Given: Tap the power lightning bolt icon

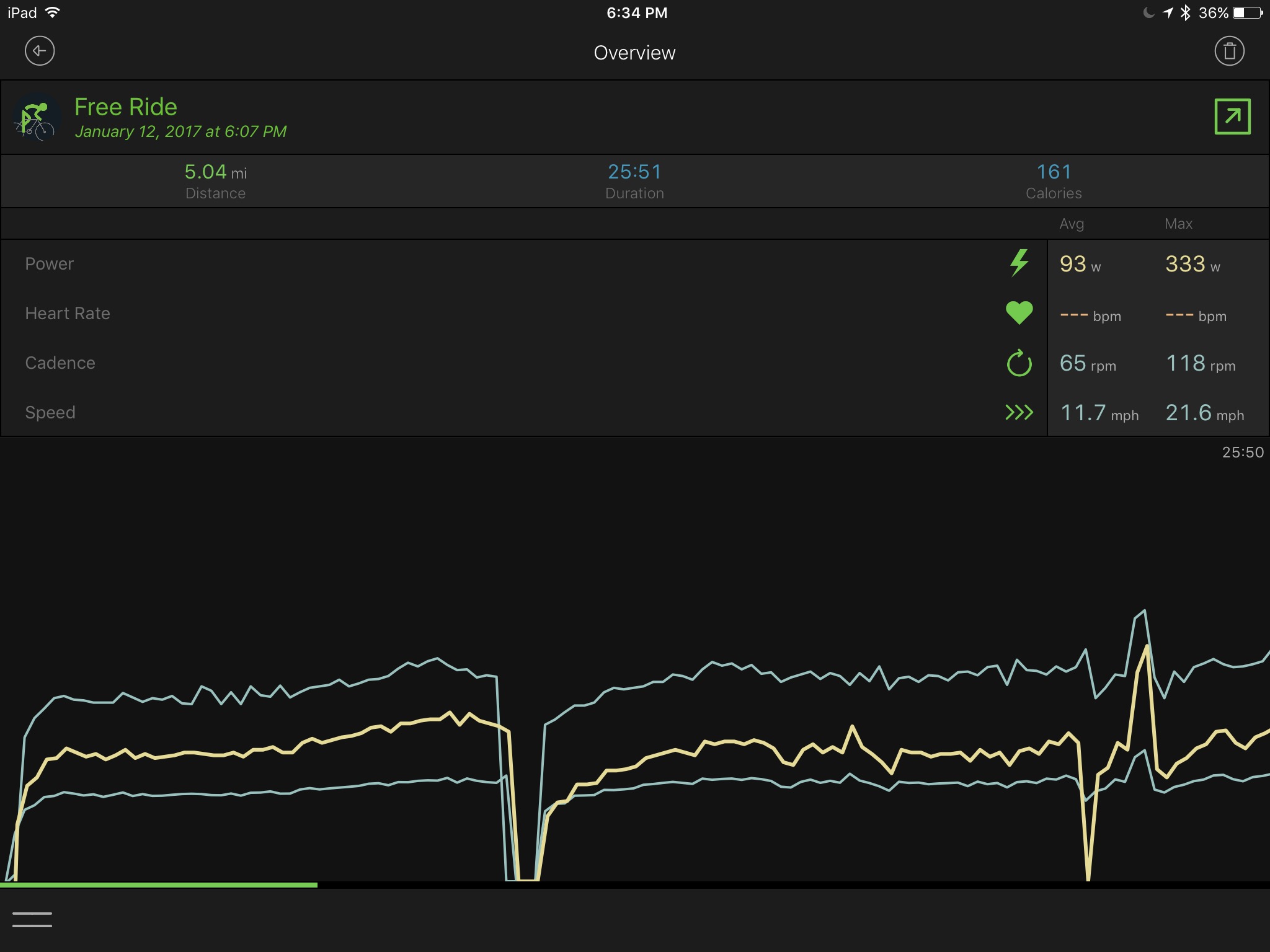Looking at the screenshot, I should coord(1019,263).
